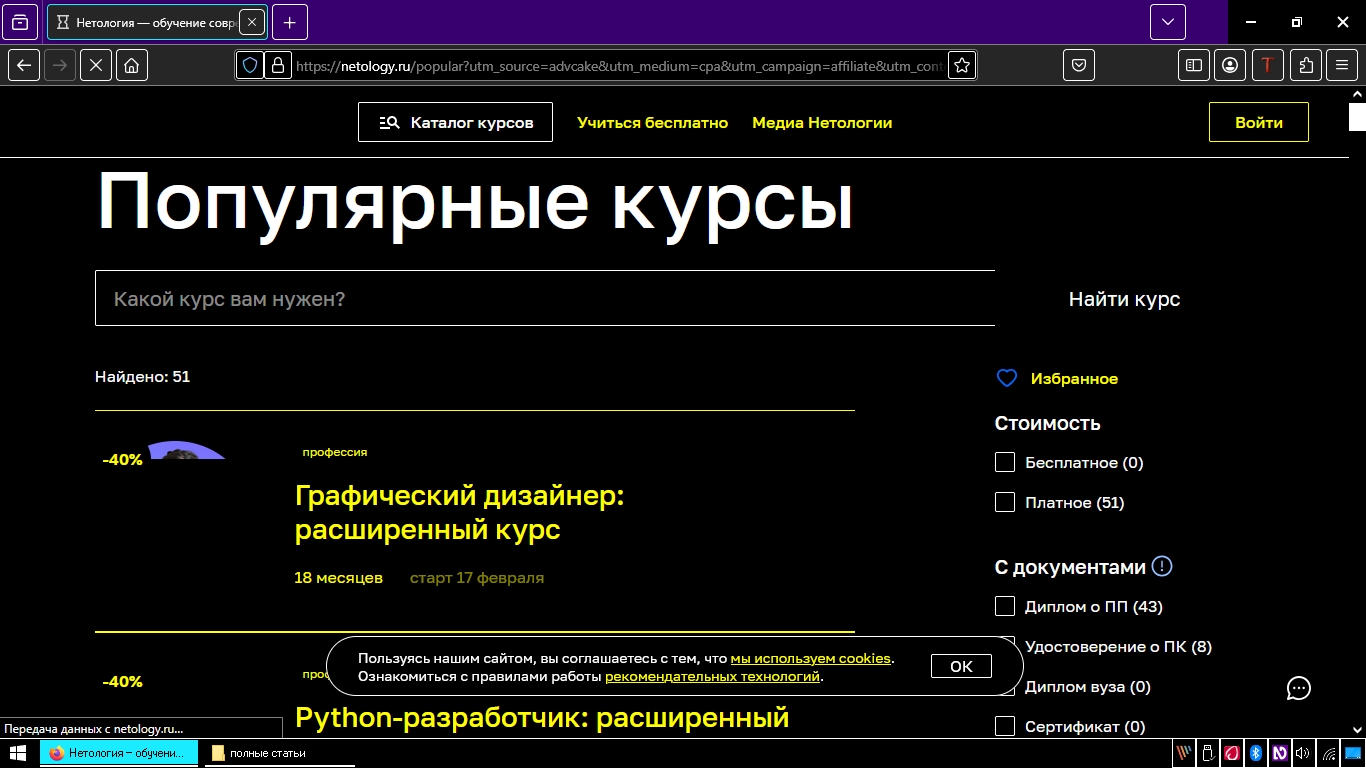Select the Удостоверение о ПК (8) filter label
The image size is (1366, 768).
point(1118,646)
